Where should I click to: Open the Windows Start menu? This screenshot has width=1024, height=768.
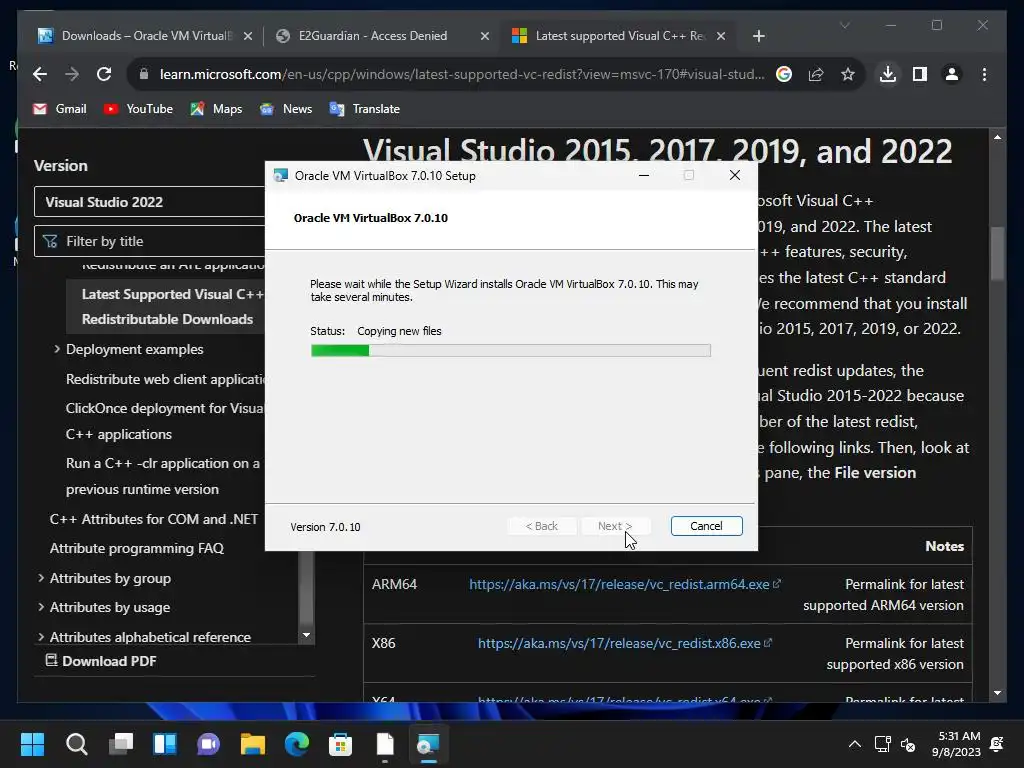point(32,744)
